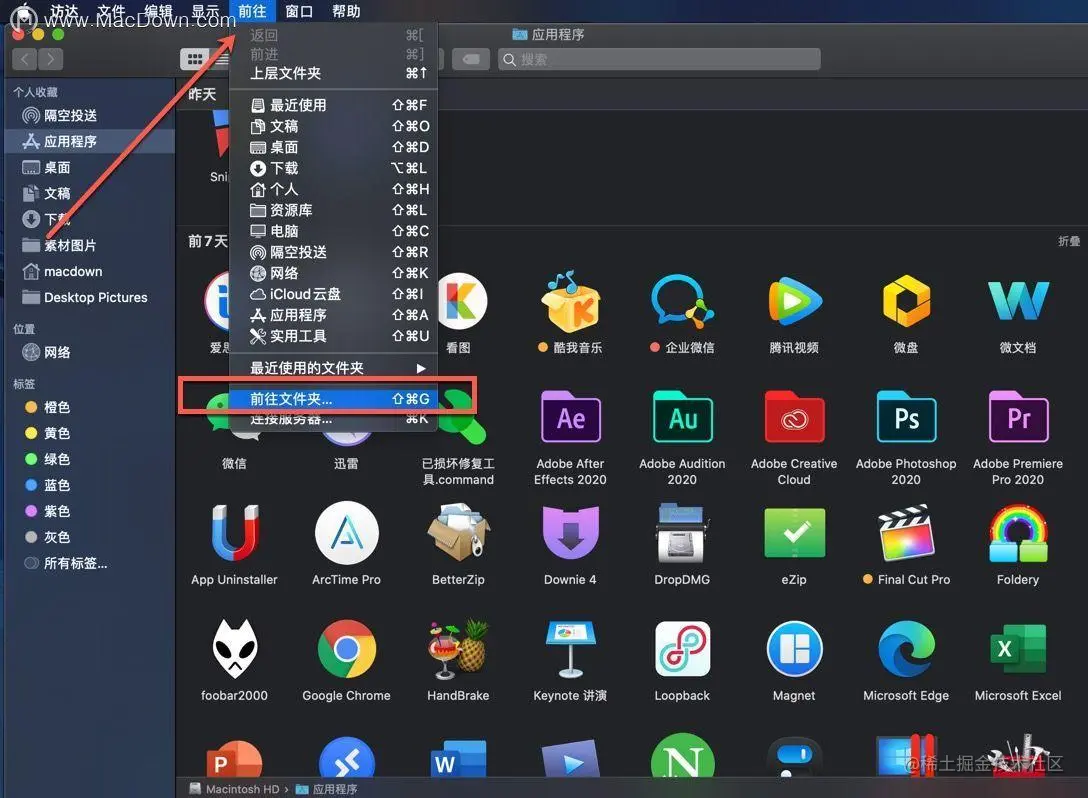The height and width of the screenshot is (798, 1088).
Task: Click the edit tags toolbar button
Action: click(x=471, y=60)
